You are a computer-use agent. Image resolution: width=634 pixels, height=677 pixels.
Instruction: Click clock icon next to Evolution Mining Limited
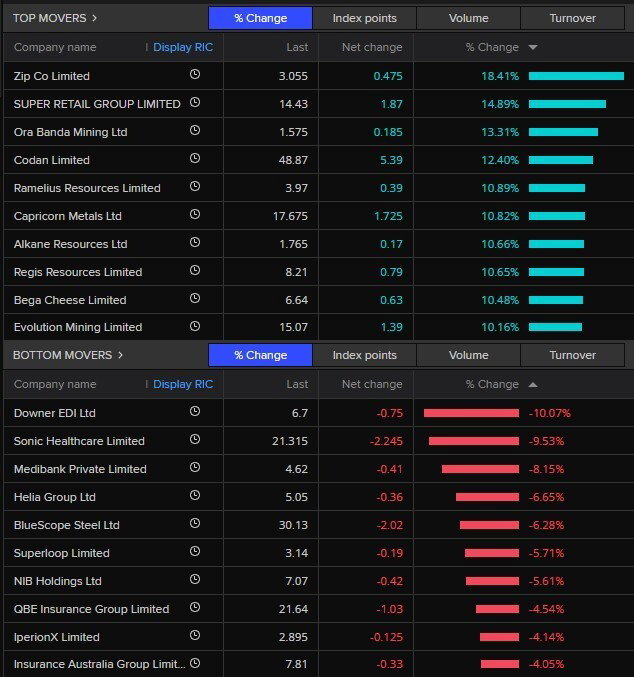tap(195, 326)
